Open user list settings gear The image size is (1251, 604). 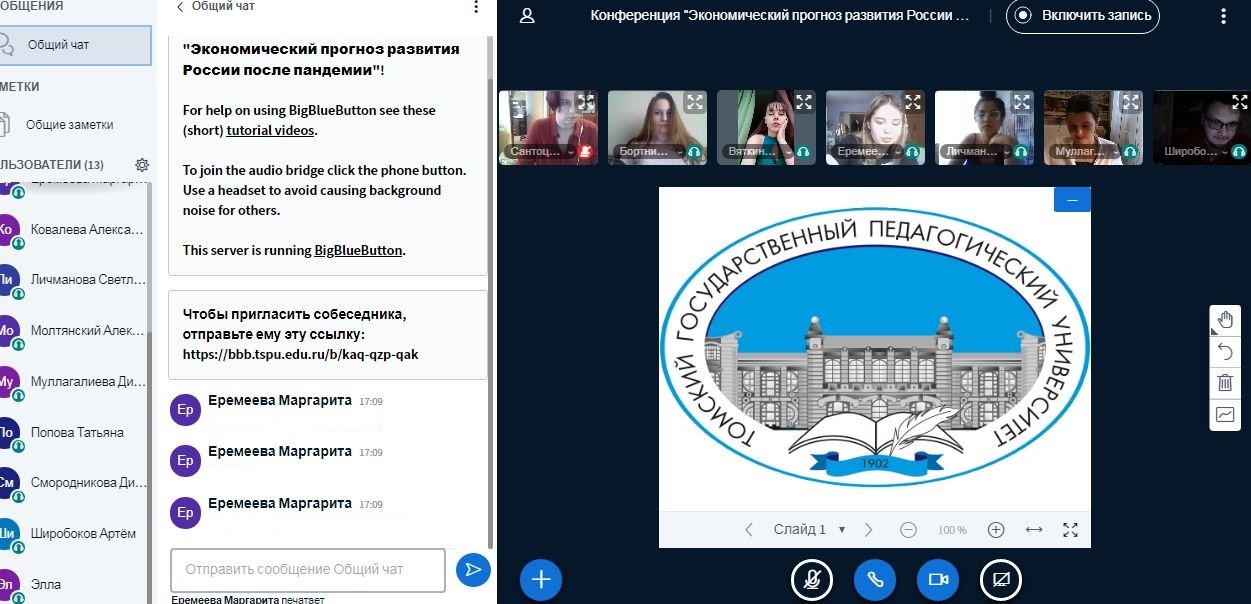[x=142, y=165]
